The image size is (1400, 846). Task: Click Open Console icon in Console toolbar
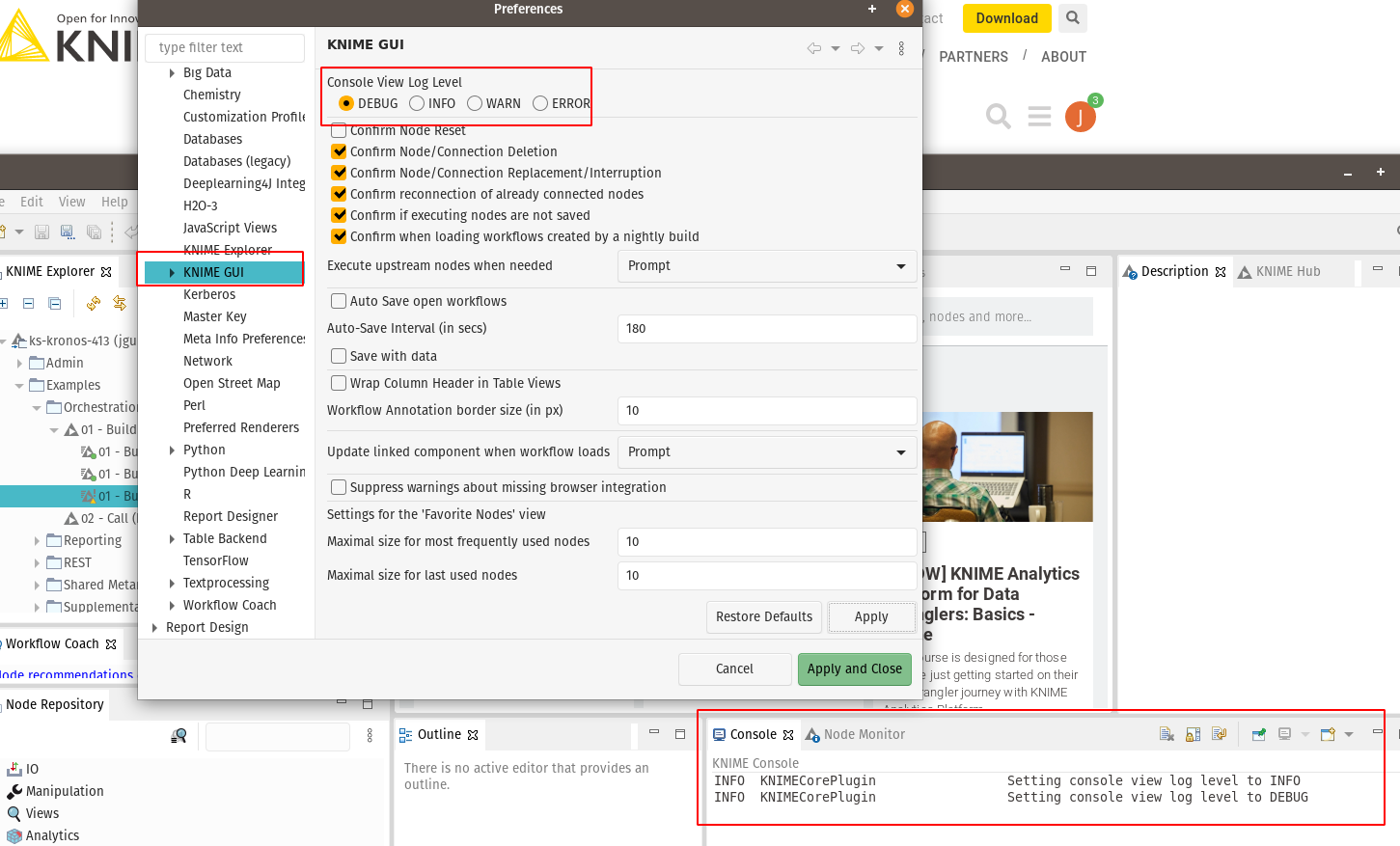[x=1328, y=734]
